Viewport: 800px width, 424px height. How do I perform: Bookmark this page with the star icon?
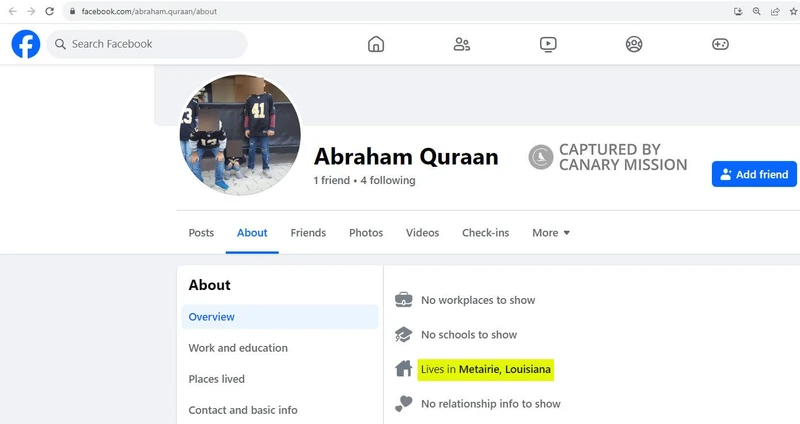793,11
